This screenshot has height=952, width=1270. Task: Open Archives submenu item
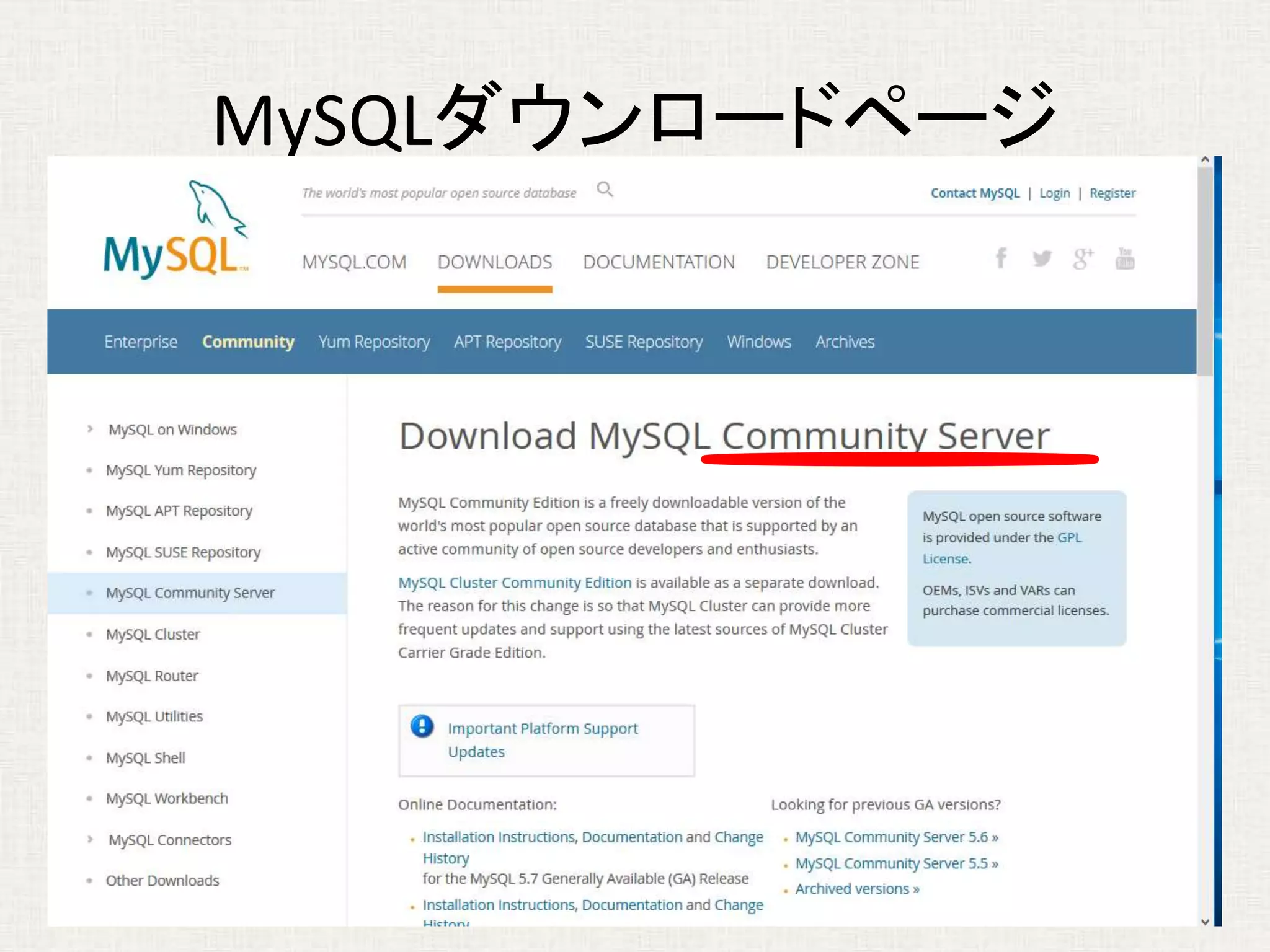pos(845,342)
